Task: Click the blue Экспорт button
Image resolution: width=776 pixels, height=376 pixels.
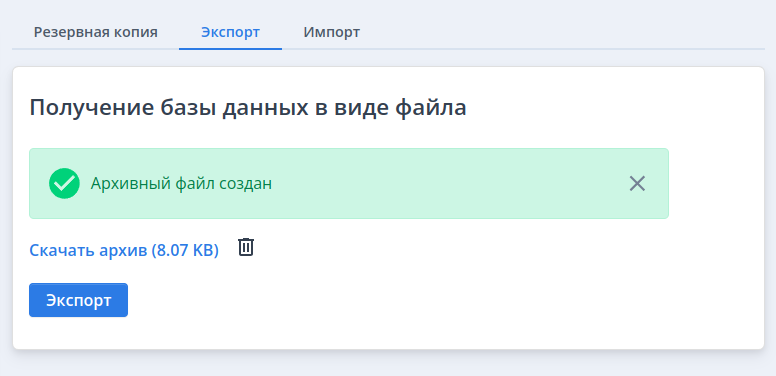Action: click(x=78, y=300)
